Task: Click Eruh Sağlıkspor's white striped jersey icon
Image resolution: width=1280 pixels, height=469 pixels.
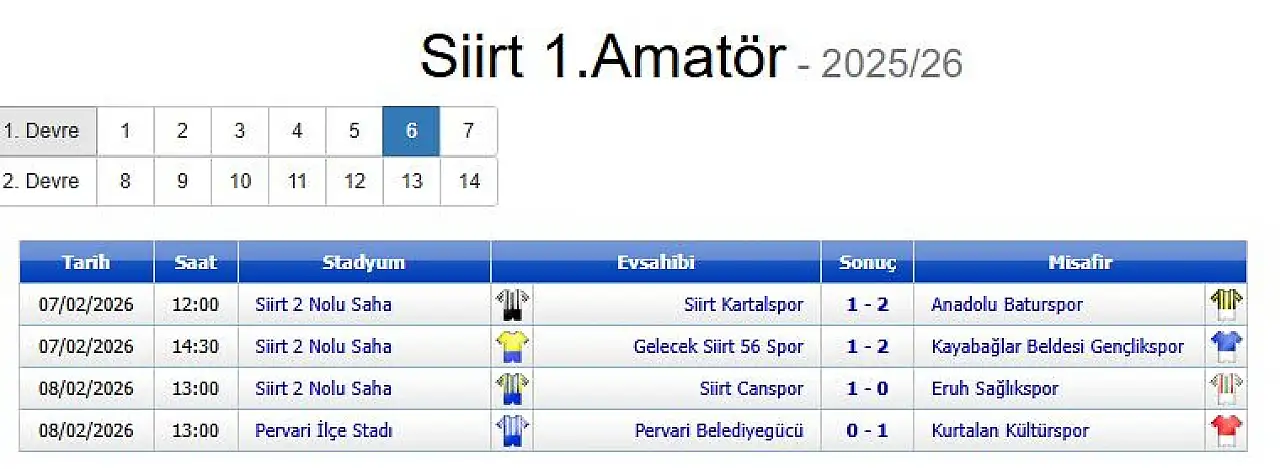Action: 1225,388
